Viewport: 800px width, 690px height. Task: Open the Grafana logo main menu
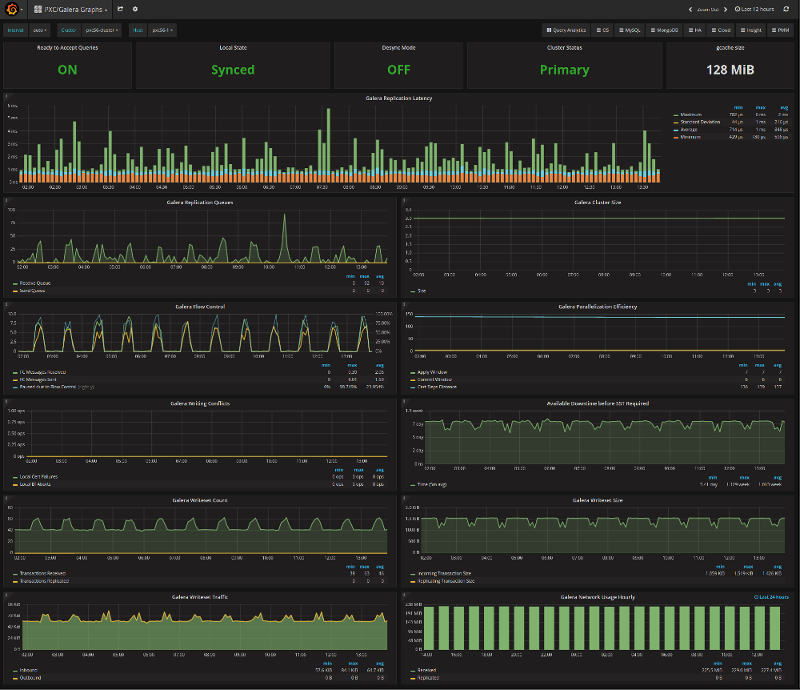[14, 9]
